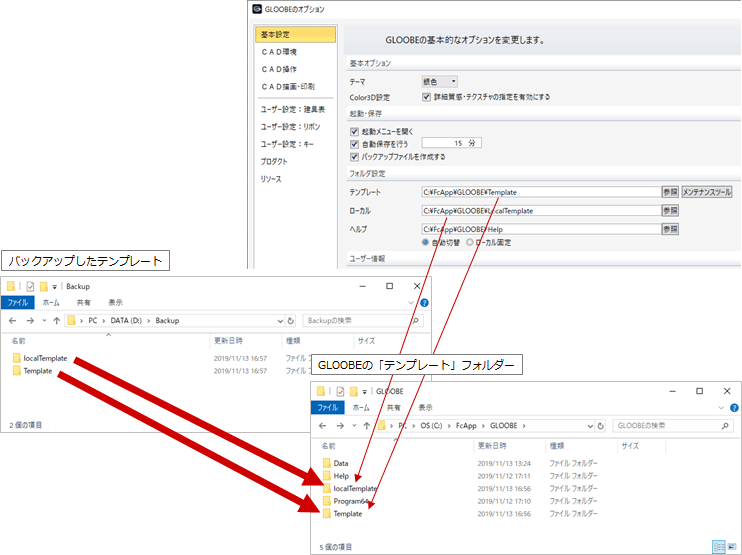
Task: Toggle バックアップファイルを作成する checkbox
Action: (x=354, y=157)
